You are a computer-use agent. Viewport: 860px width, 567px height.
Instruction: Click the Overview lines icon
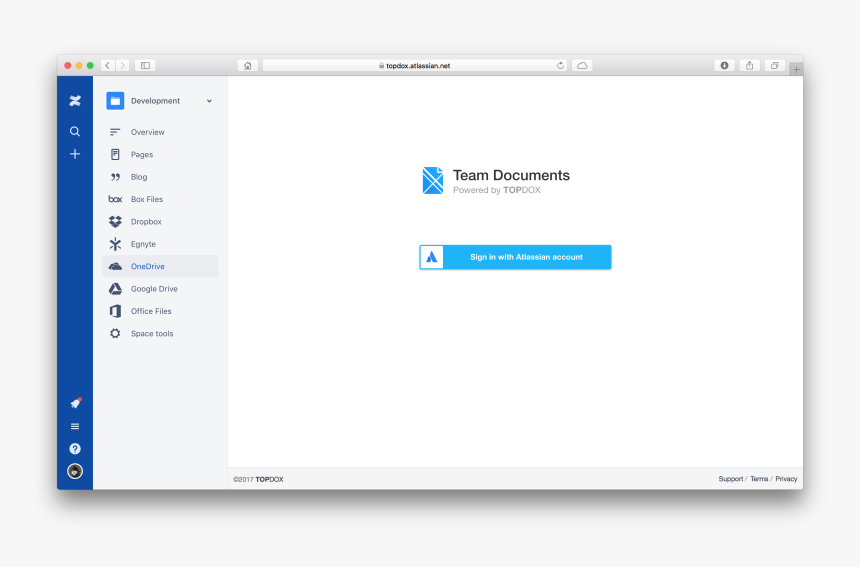[115, 132]
